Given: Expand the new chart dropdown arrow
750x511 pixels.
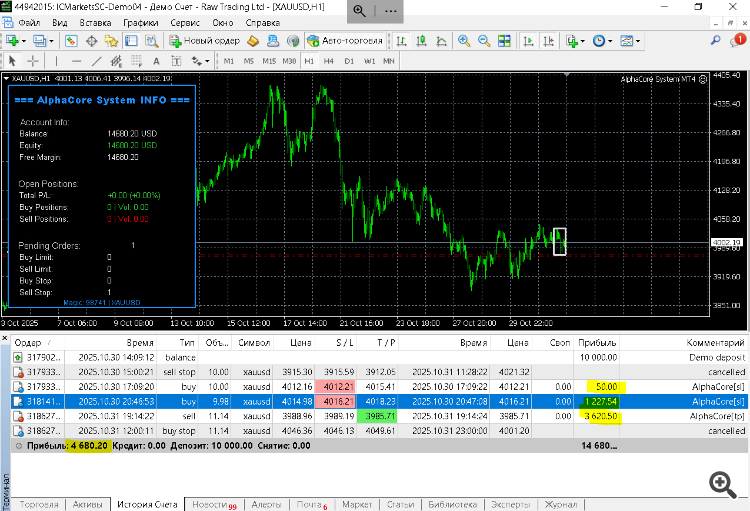Looking at the screenshot, I should coord(25,41).
